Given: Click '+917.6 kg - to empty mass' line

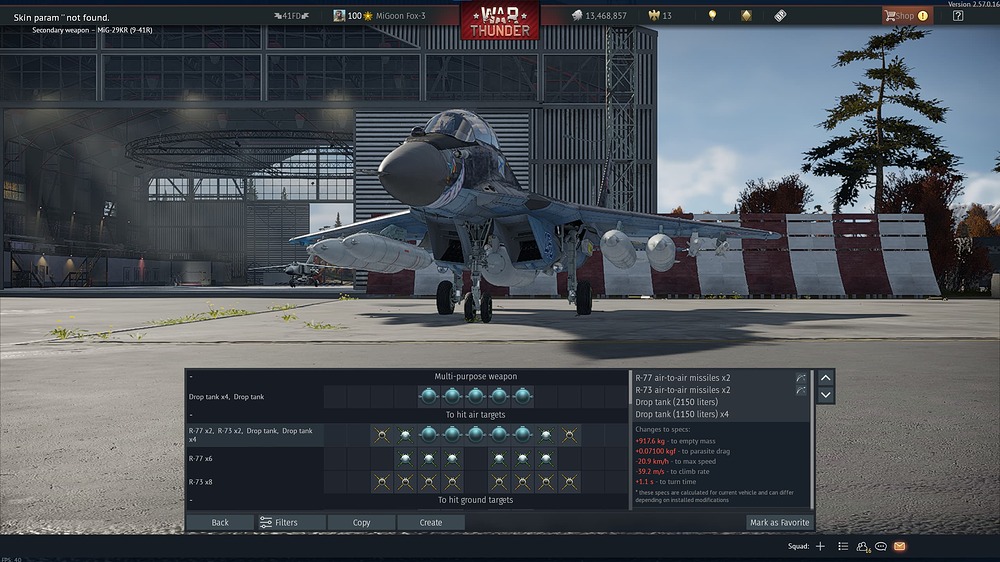Looking at the screenshot, I should 675,441.
